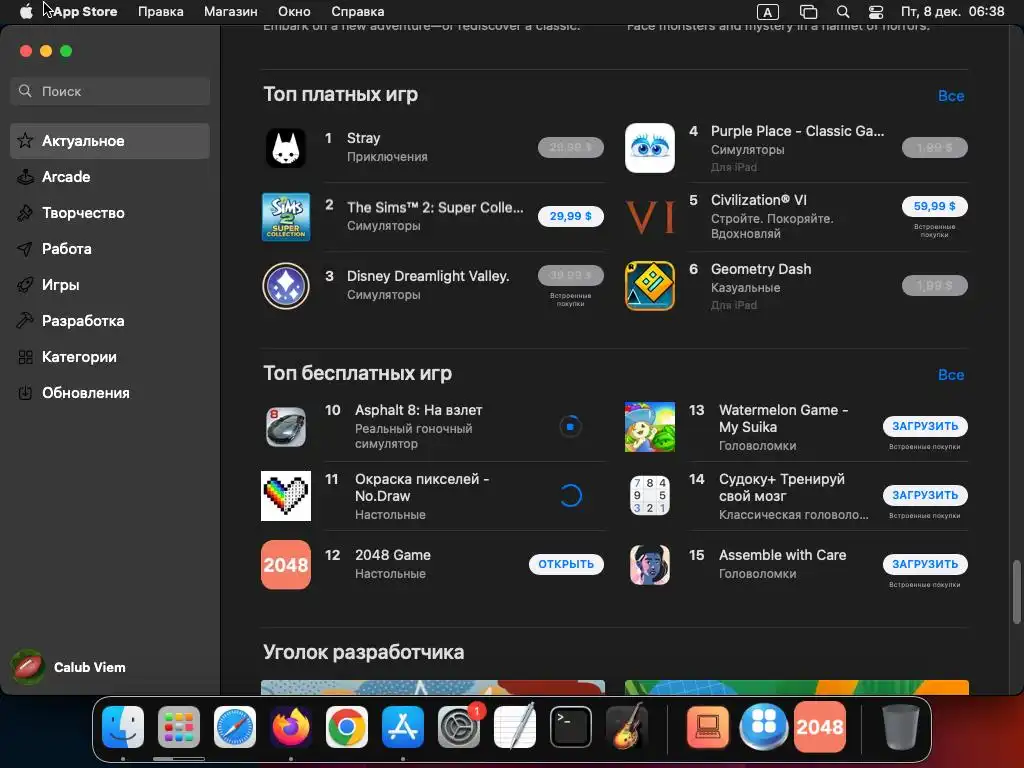The width and height of the screenshot is (1024, 768).
Task: Open Разработка section in sidebar
Action: [110, 321]
